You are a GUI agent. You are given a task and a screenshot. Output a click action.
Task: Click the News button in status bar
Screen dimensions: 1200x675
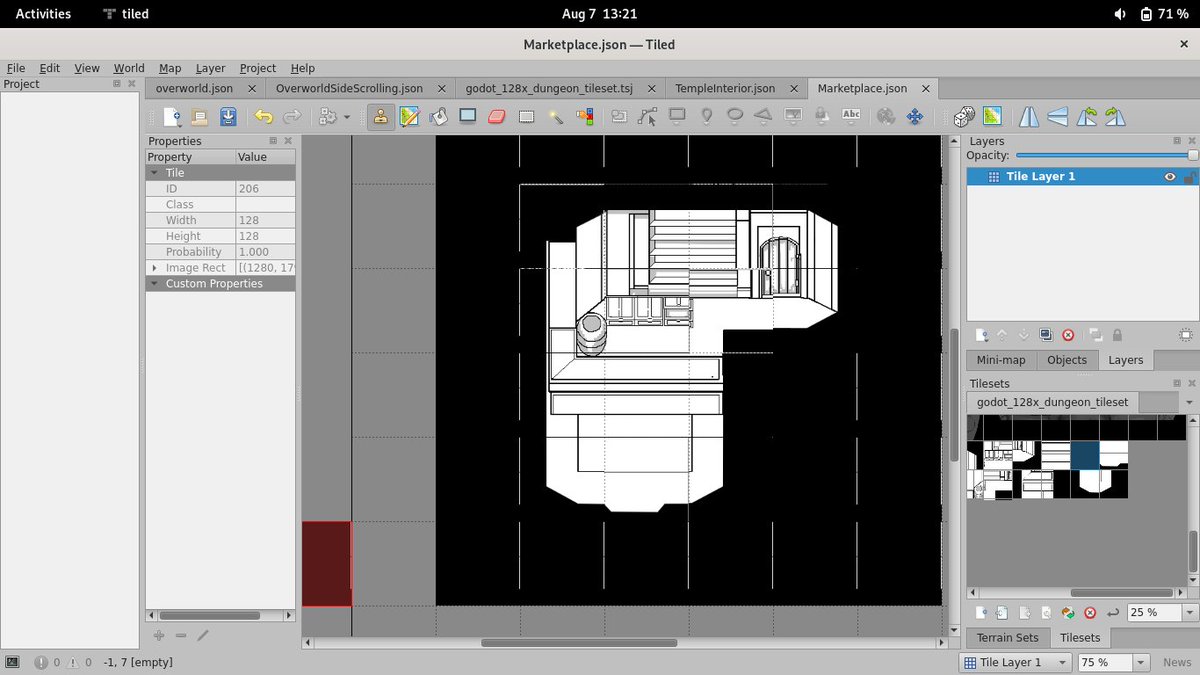[1177, 662]
